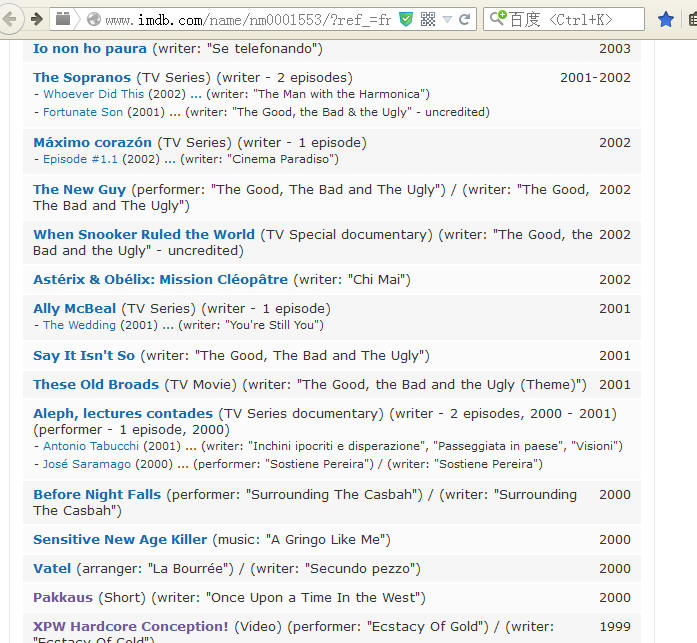Click the forward arrow button

point(37,19)
